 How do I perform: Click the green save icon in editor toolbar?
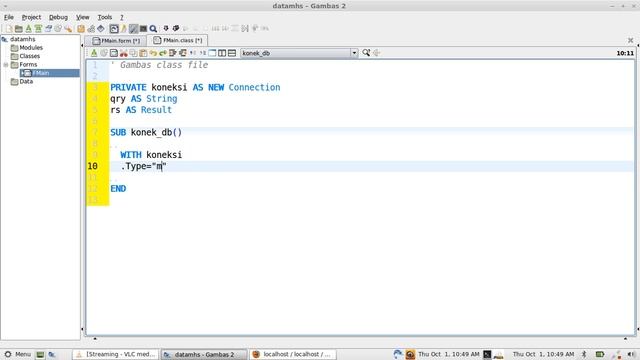pyautogui.click(x=94, y=53)
